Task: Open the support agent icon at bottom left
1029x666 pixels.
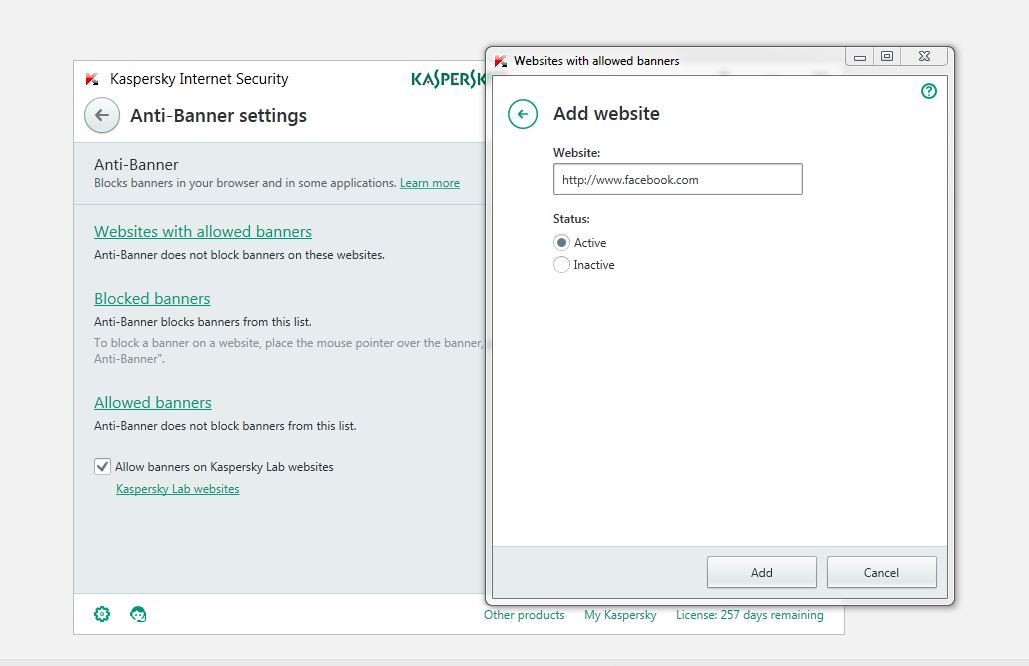Action: pos(138,614)
